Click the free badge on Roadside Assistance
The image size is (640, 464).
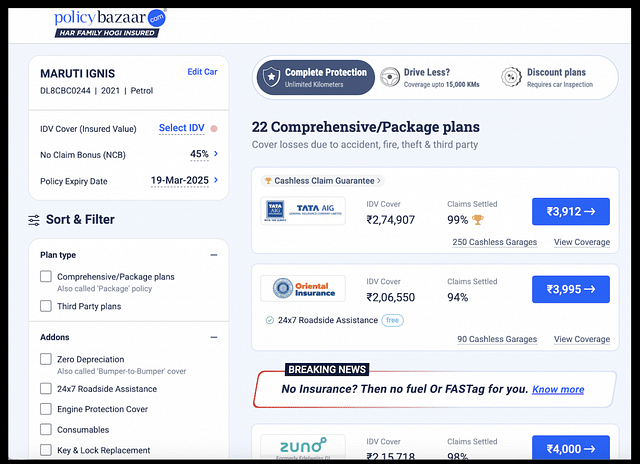tap(392, 320)
